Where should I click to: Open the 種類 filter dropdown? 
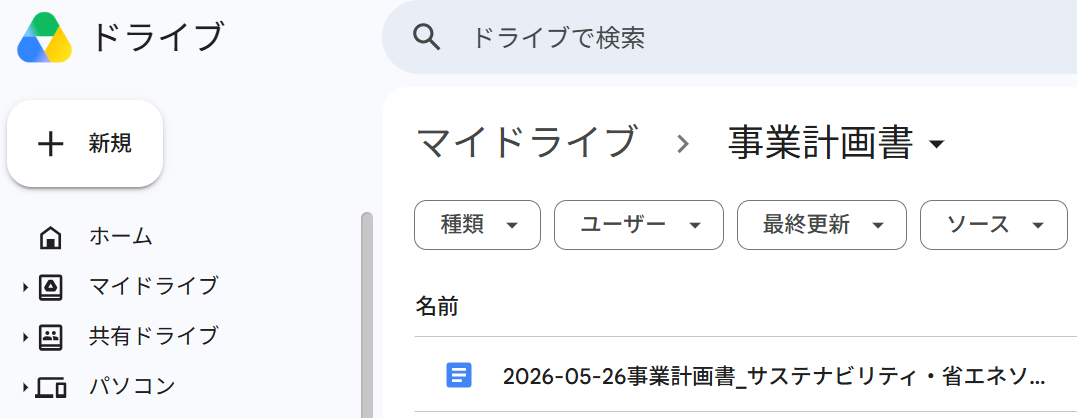point(477,224)
